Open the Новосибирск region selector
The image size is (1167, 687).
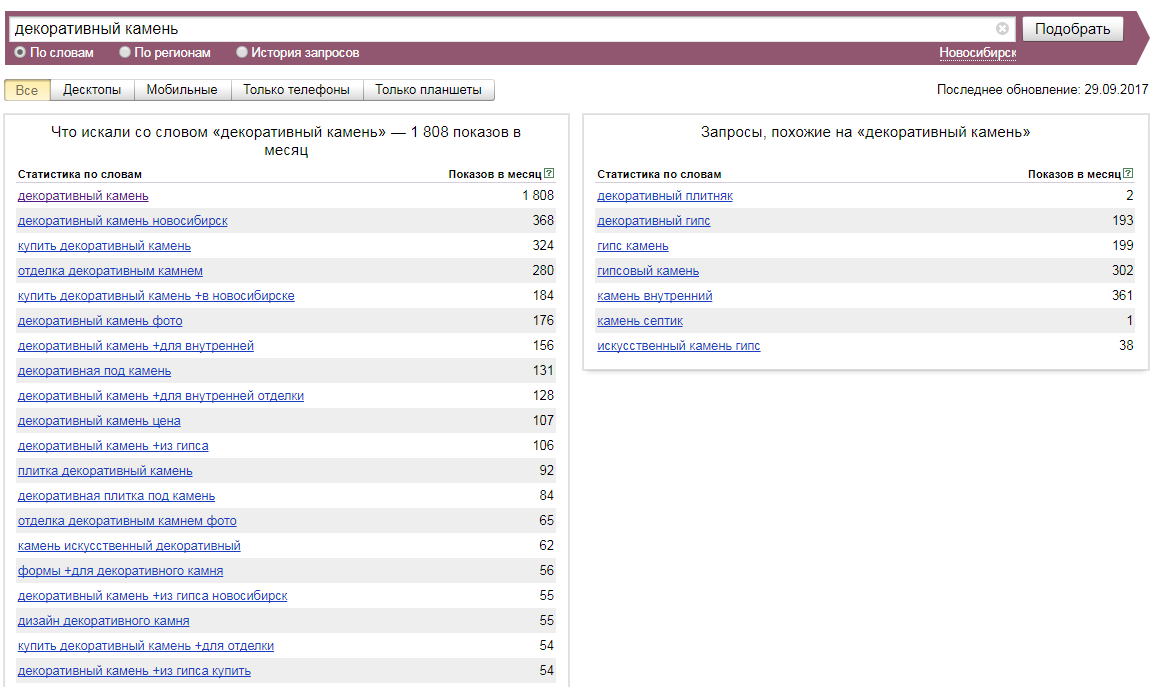(977, 53)
